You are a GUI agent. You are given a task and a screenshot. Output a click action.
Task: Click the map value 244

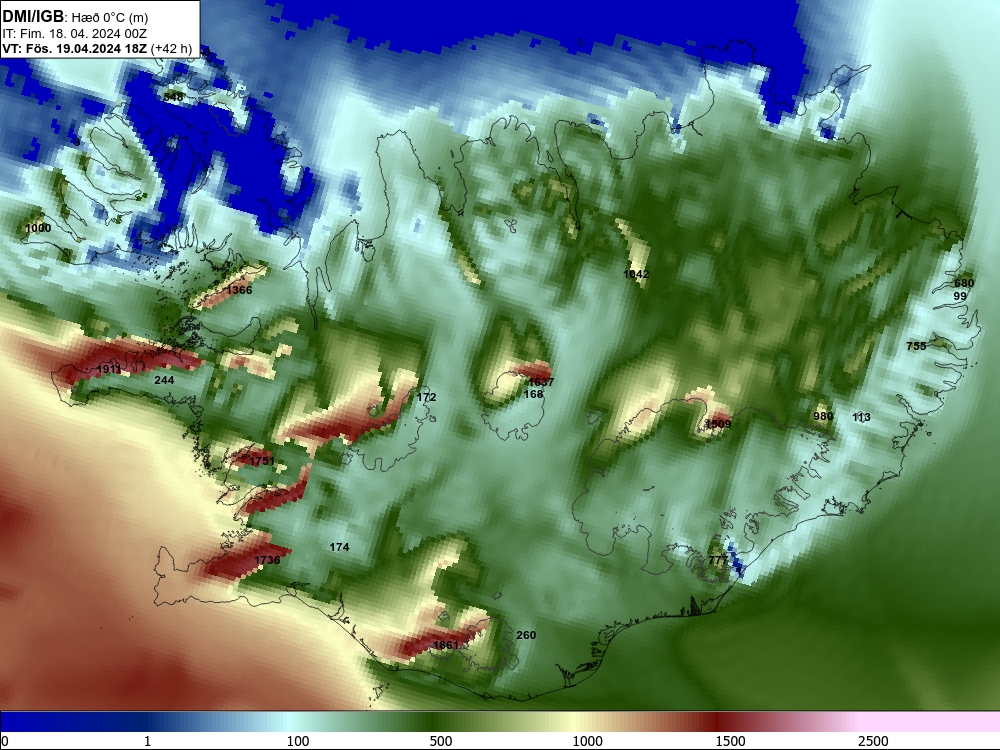164,380
